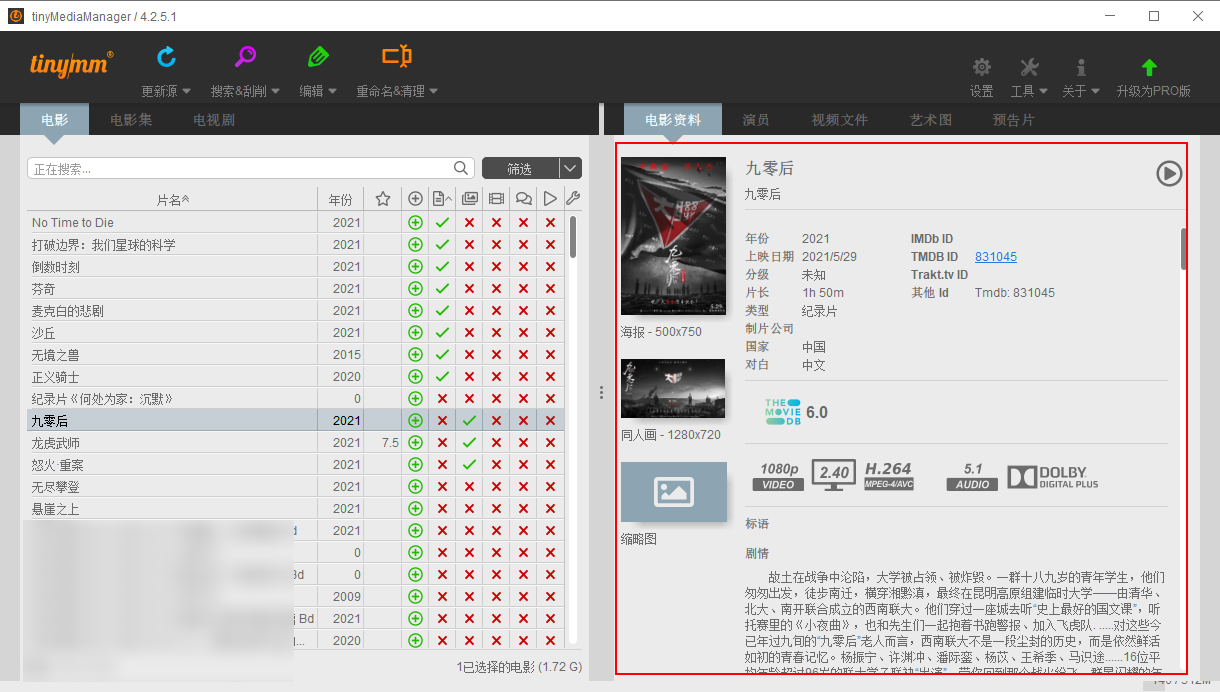1220x692 pixels.
Task: Click the orange Rename & Cleanup icon
Action: pyautogui.click(x=397, y=57)
